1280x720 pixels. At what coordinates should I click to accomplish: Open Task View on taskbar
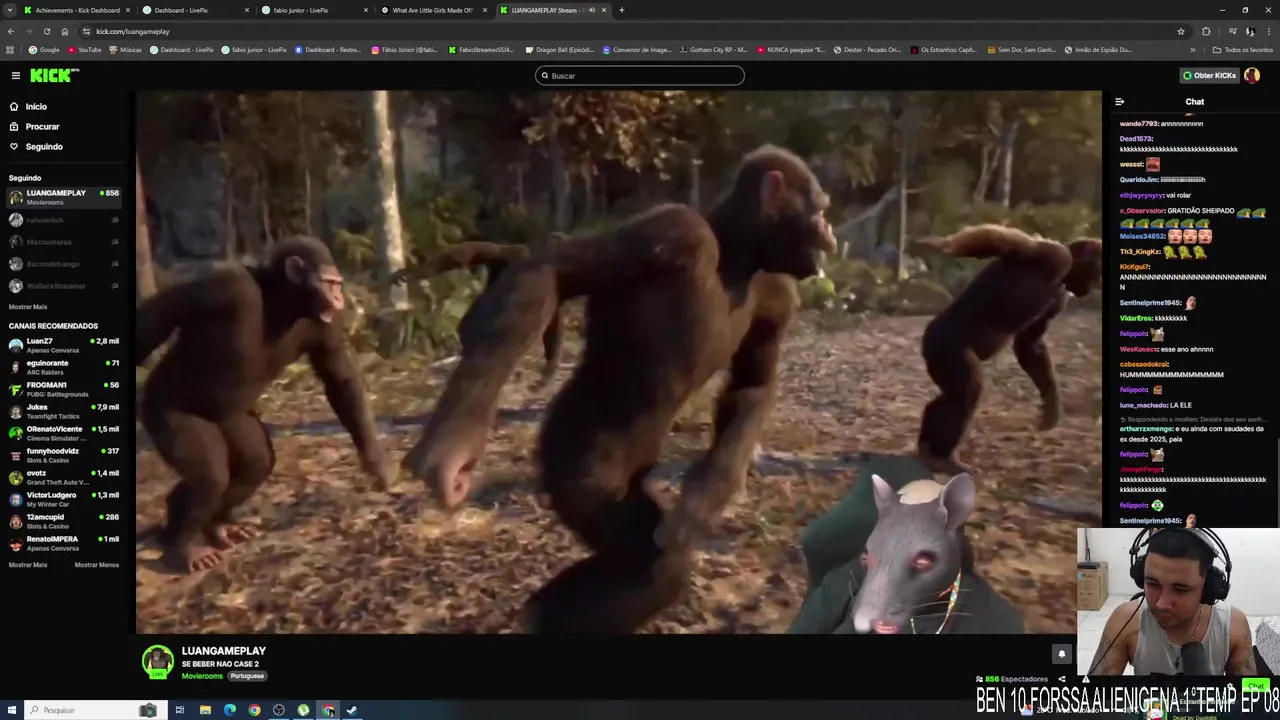coord(180,710)
